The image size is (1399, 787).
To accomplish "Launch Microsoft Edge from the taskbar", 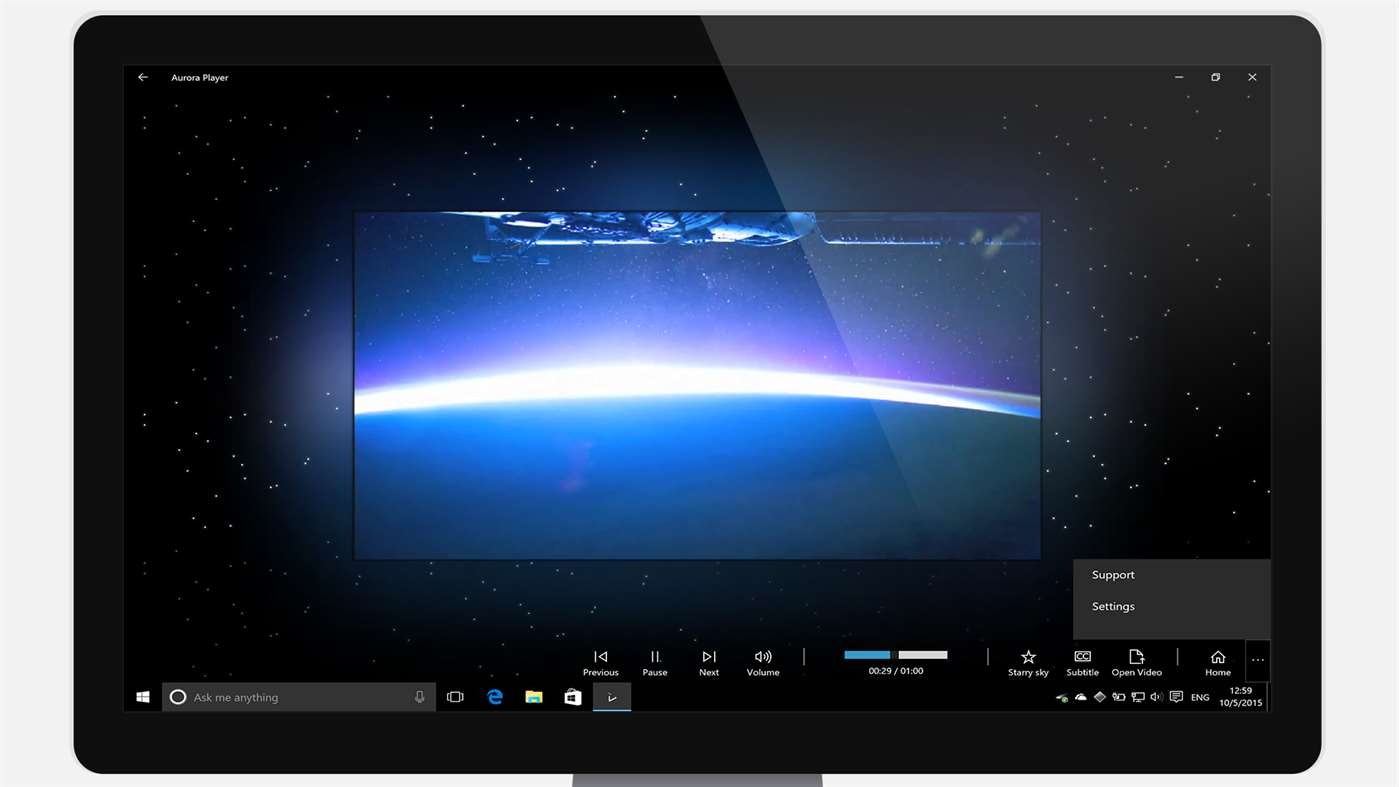I will [x=495, y=697].
